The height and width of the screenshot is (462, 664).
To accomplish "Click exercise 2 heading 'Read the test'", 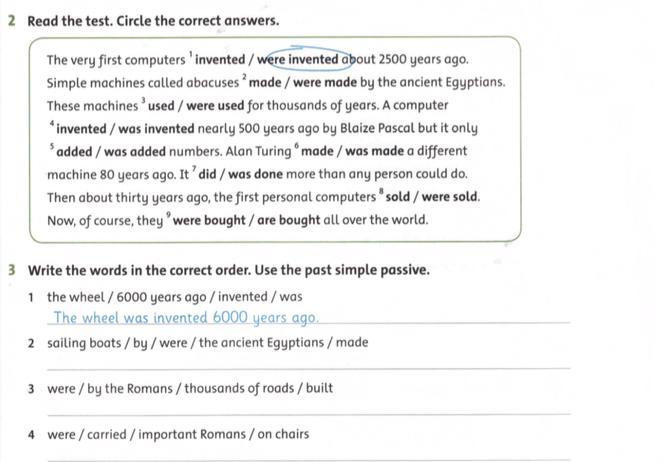I will click(153, 21).
